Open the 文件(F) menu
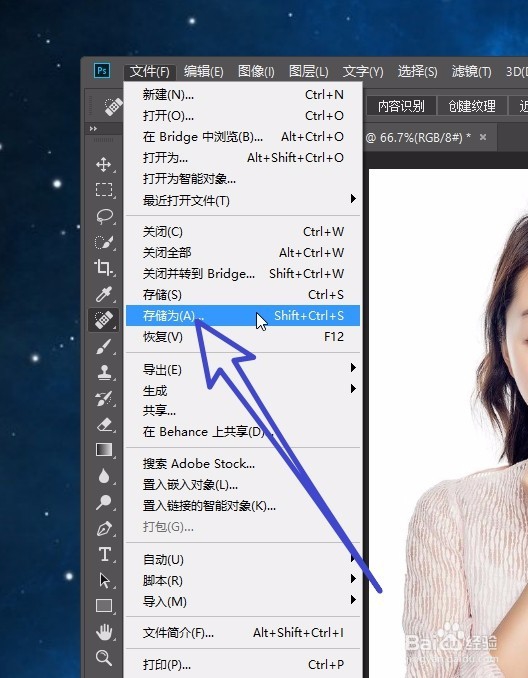528x678 pixels. coord(150,71)
